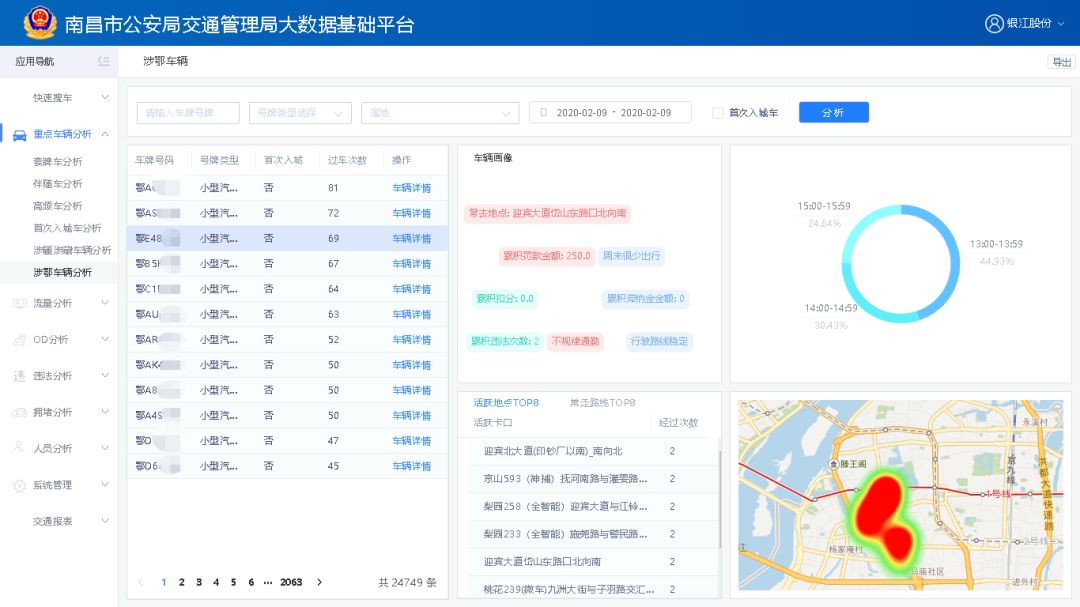Click the 导出 export button

click(x=1060, y=62)
